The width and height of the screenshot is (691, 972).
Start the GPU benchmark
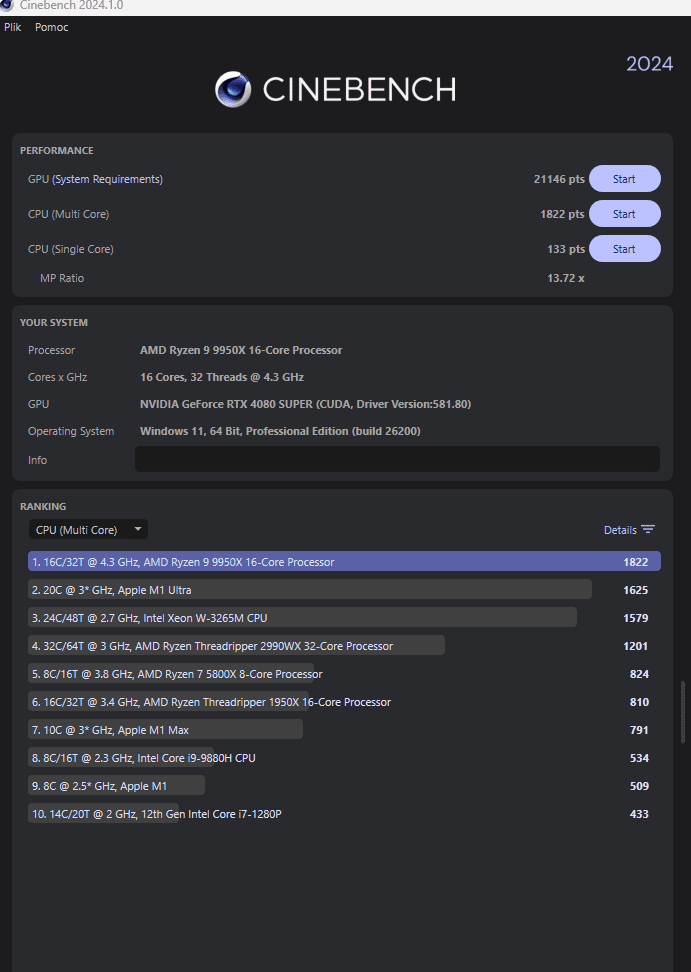tap(624, 179)
